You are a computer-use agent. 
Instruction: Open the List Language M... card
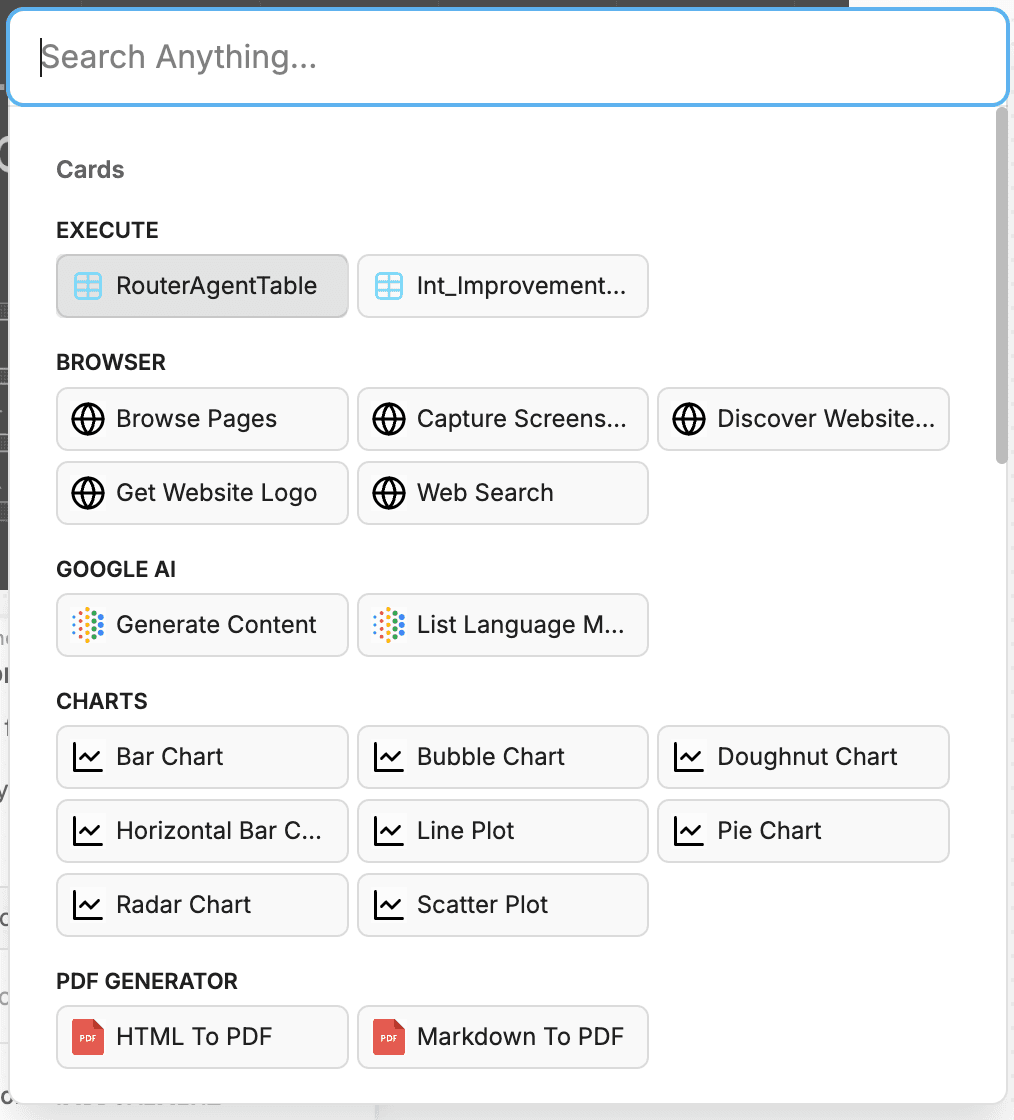503,625
